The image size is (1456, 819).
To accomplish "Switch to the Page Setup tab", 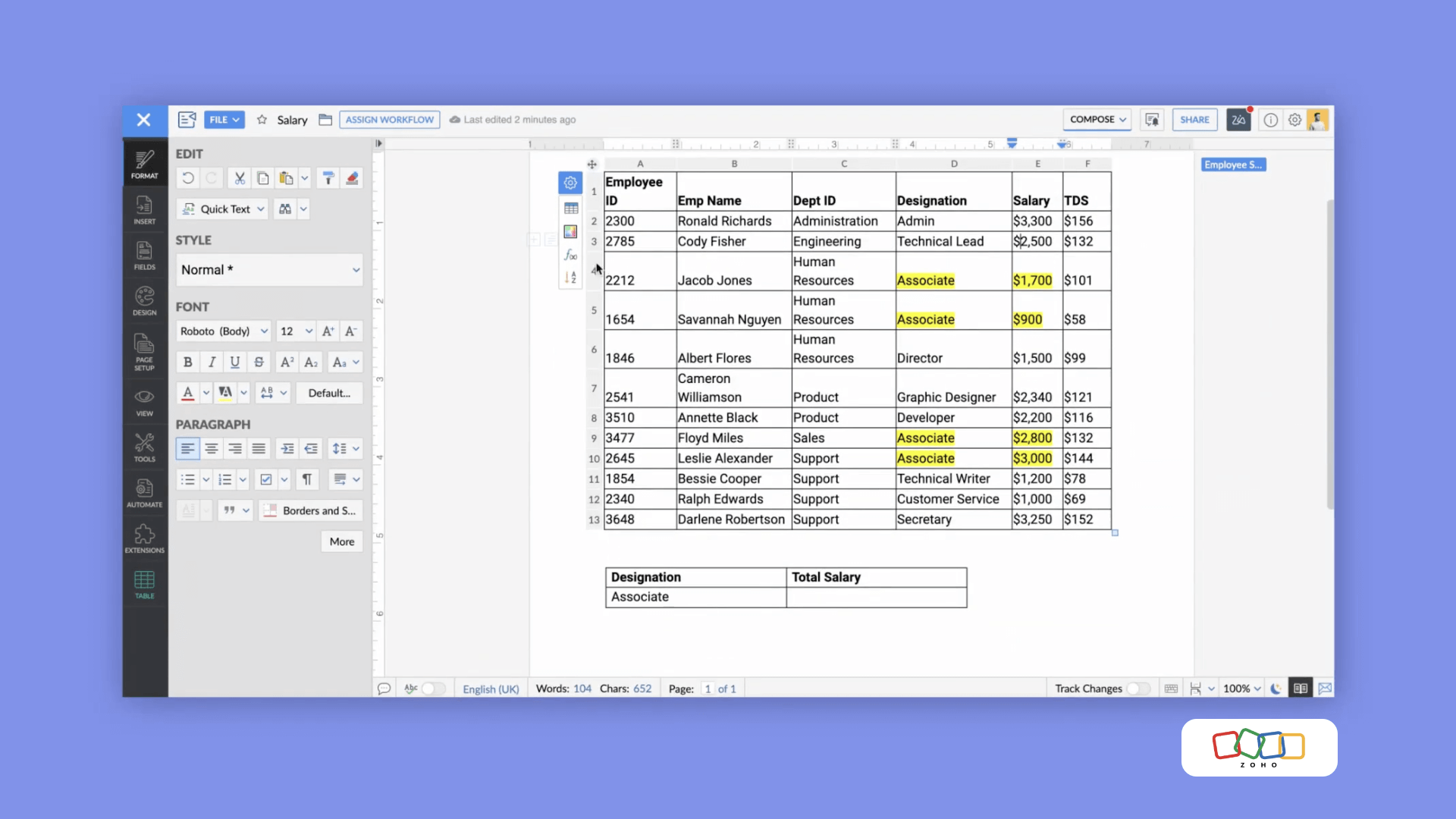I will [144, 353].
